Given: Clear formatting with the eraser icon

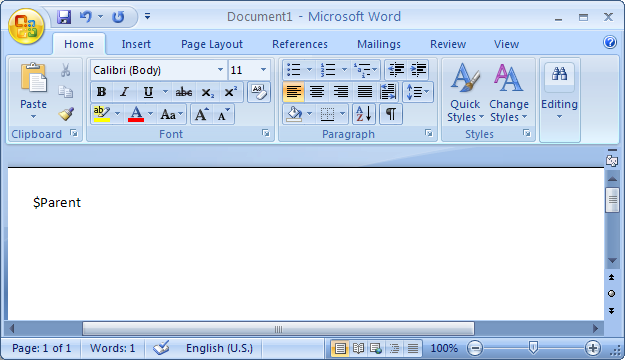Looking at the screenshot, I should tap(259, 92).
